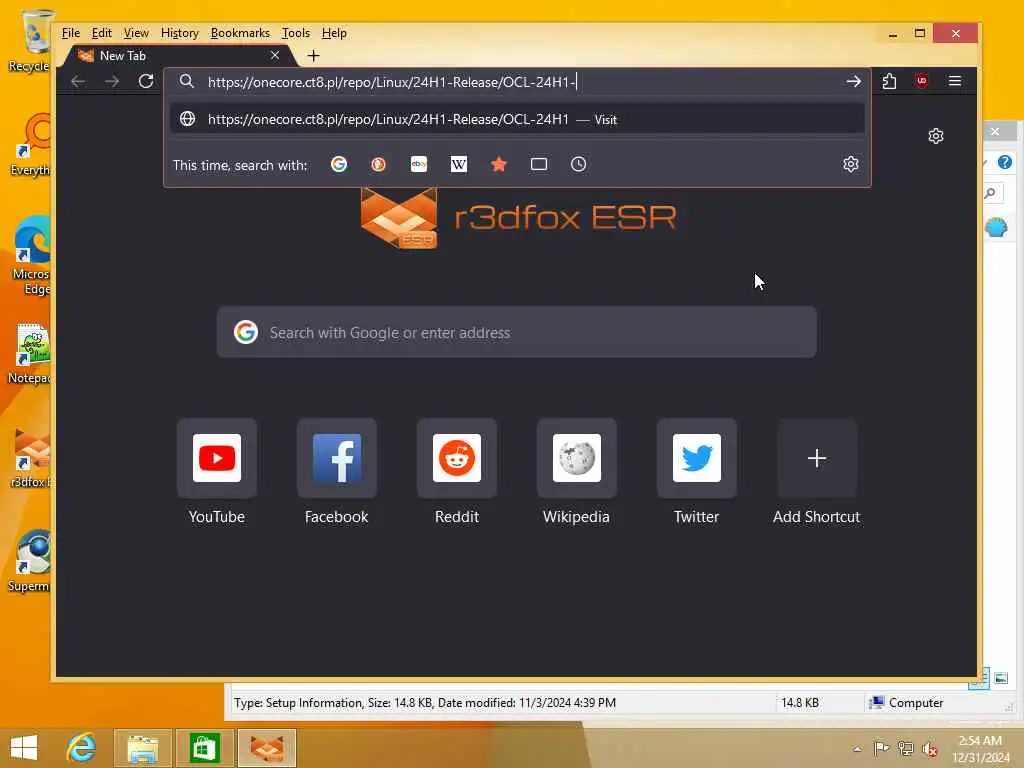Select the Microsoft Edge desktop shortcut
Image resolution: width=1024 pixels, height=768 pixels.
[x=31, y=256]
